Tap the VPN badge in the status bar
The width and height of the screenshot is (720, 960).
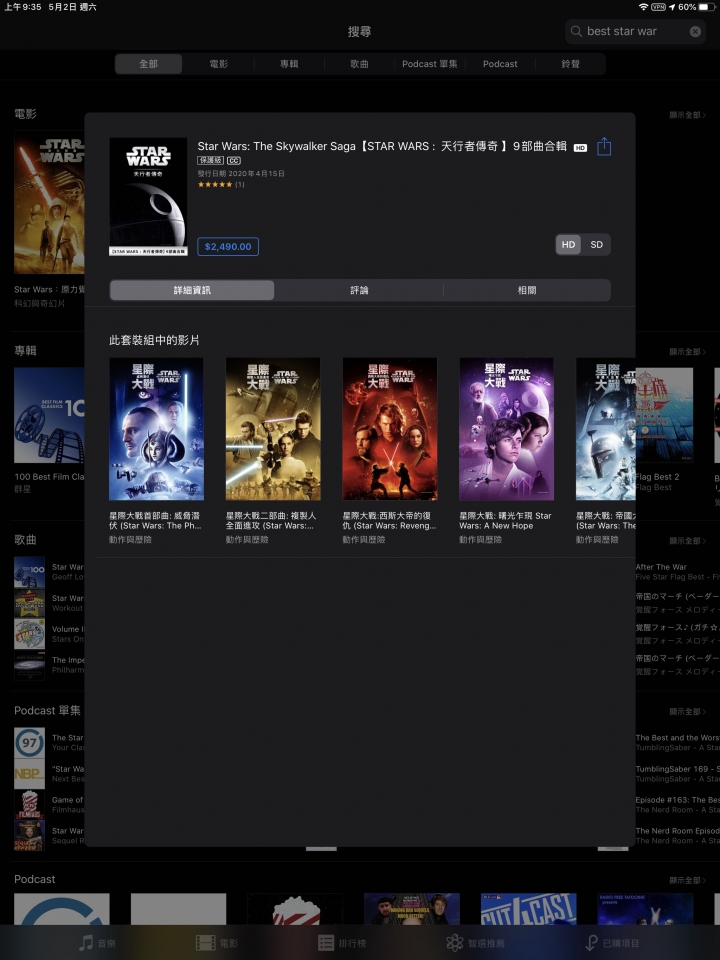pos(658,7)
